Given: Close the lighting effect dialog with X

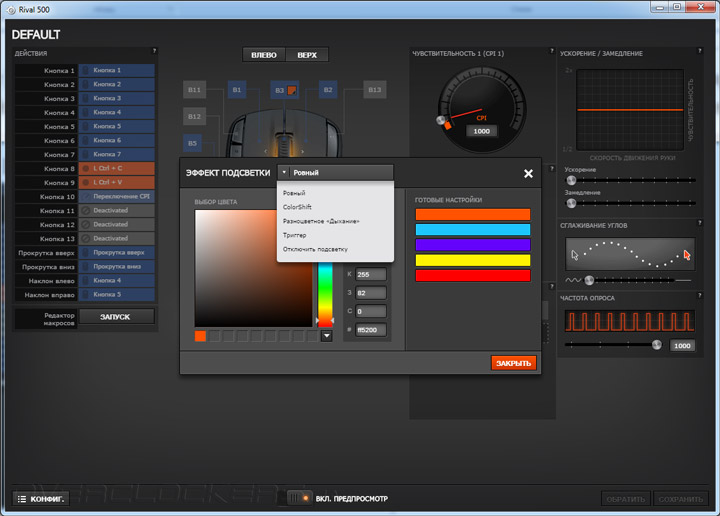Looking at the screenshot, I should point(528,173).
